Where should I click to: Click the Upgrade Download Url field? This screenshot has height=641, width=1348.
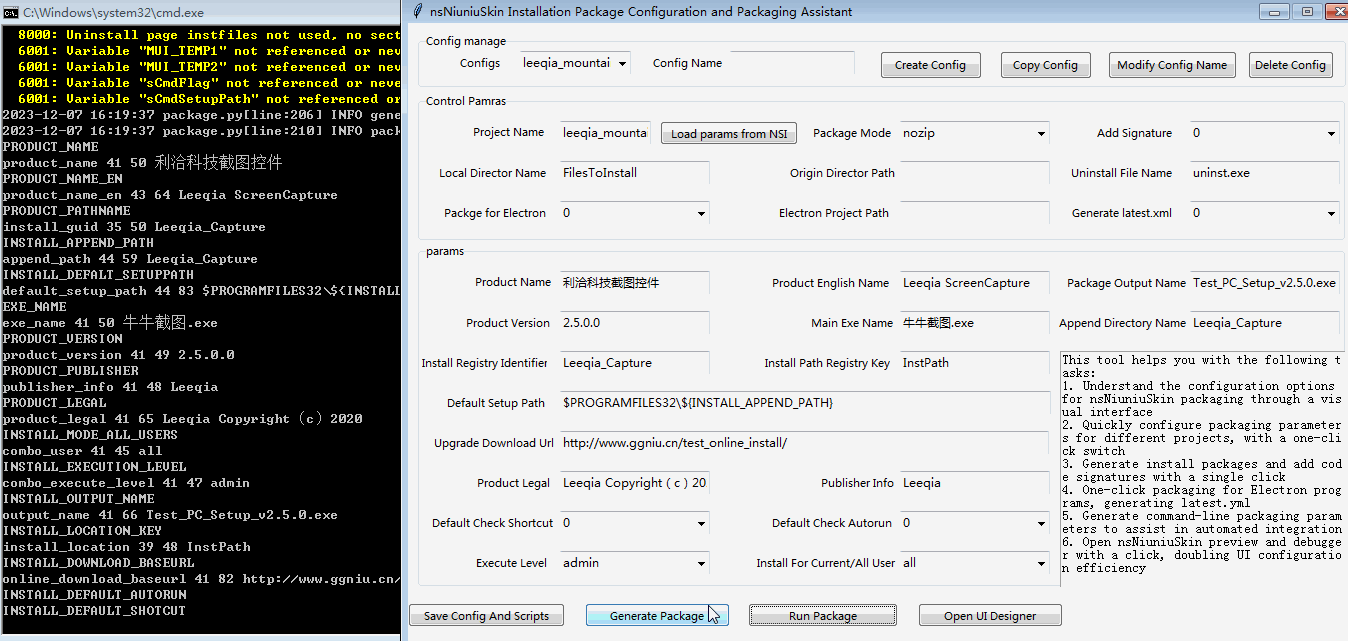tap(805, 443)
